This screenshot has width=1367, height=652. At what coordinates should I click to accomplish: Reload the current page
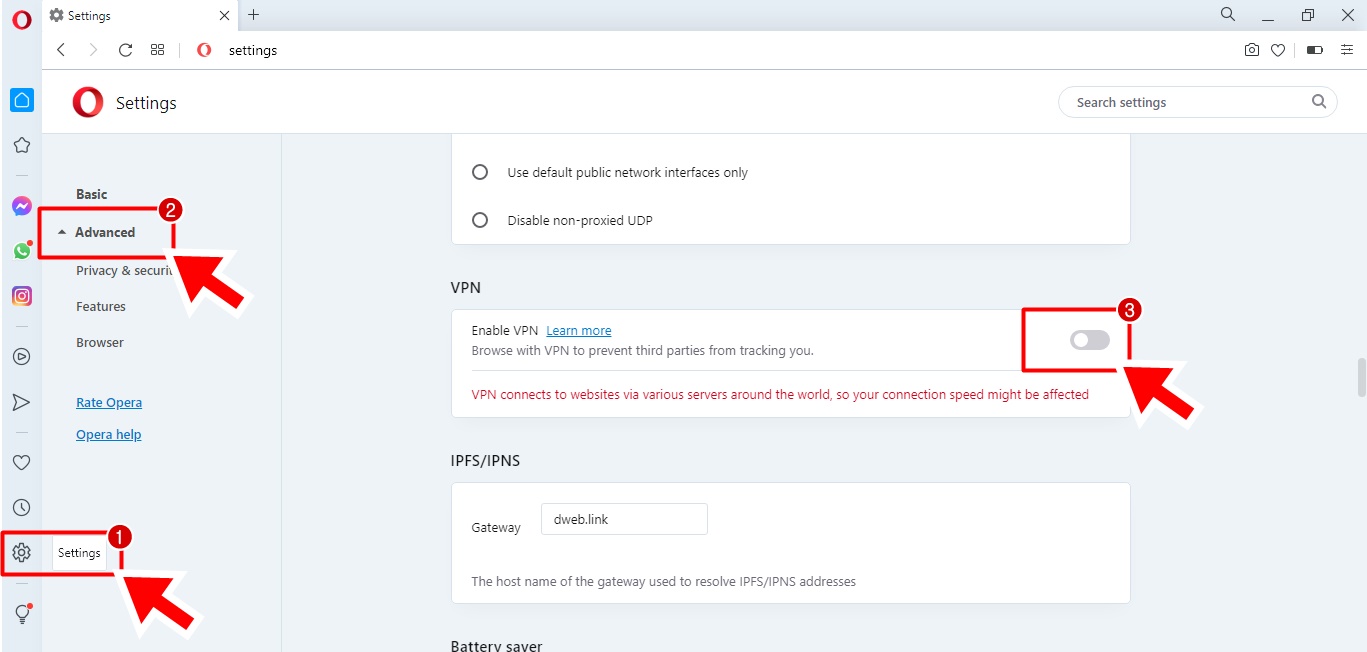(x=125, y=50)
